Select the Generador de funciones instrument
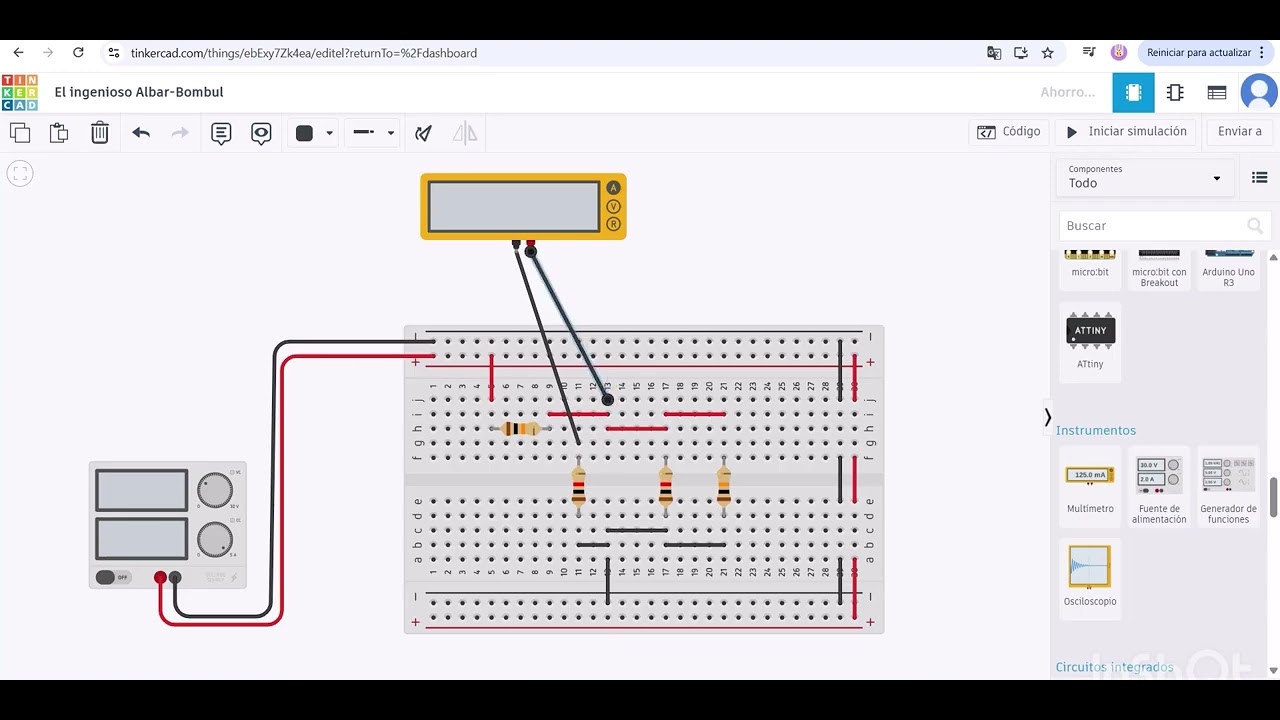 [1228, 486]
